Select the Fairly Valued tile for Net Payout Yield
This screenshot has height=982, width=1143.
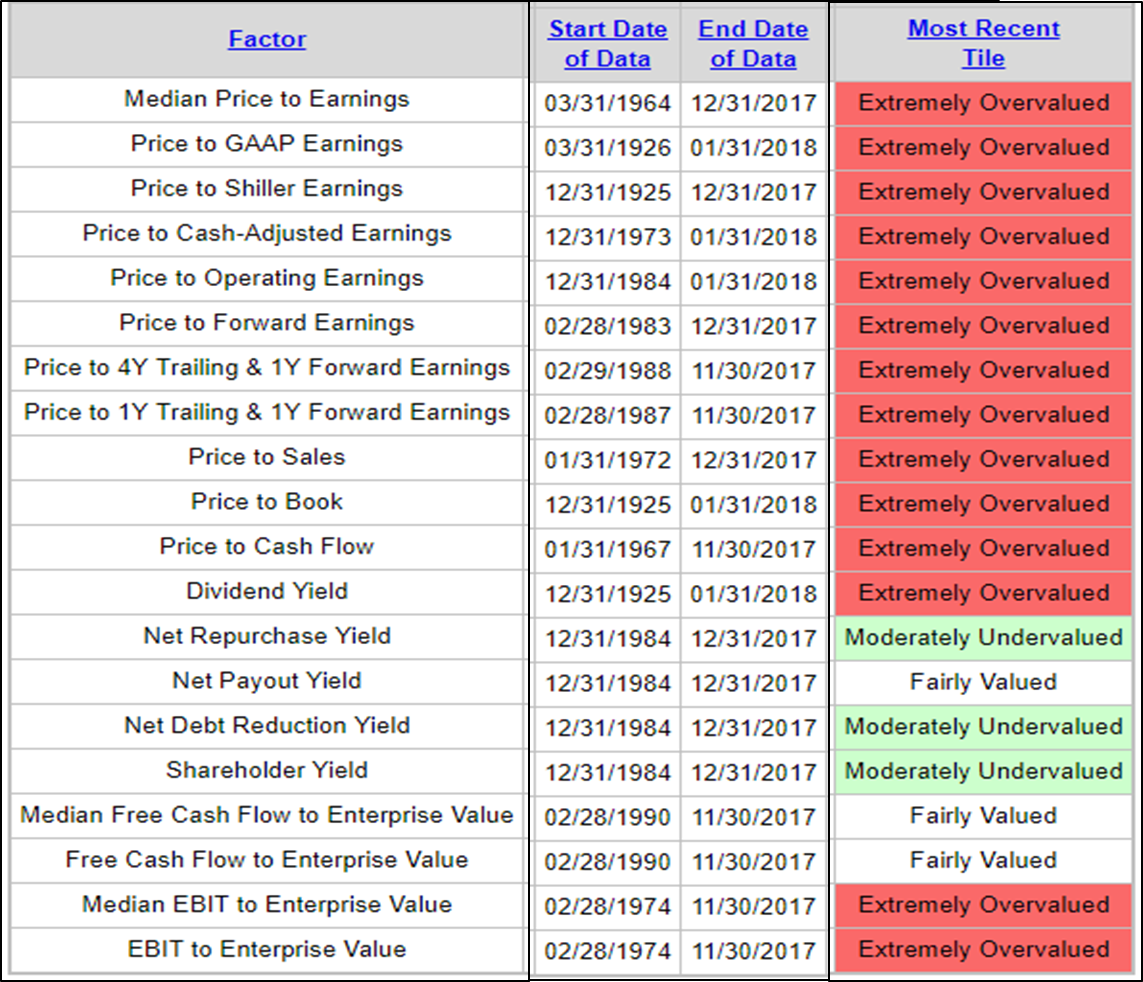983,683
